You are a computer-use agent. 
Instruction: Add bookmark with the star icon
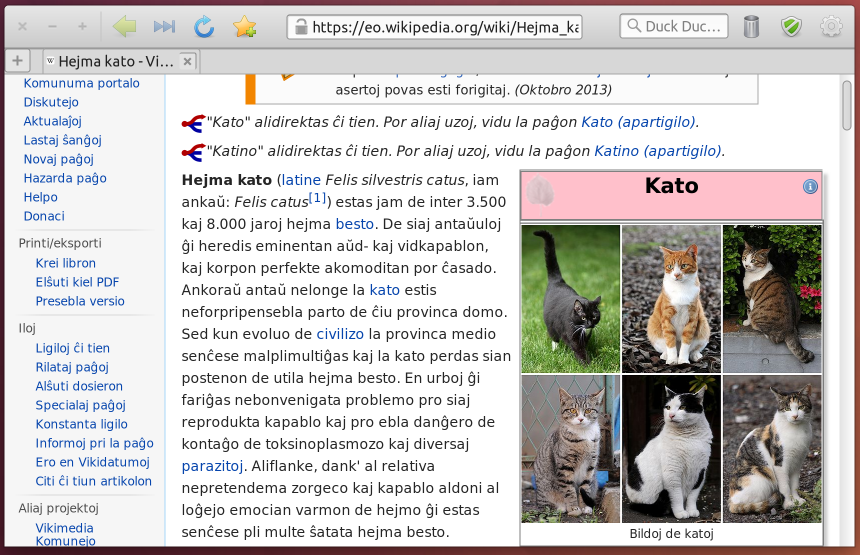pos(245,26)
